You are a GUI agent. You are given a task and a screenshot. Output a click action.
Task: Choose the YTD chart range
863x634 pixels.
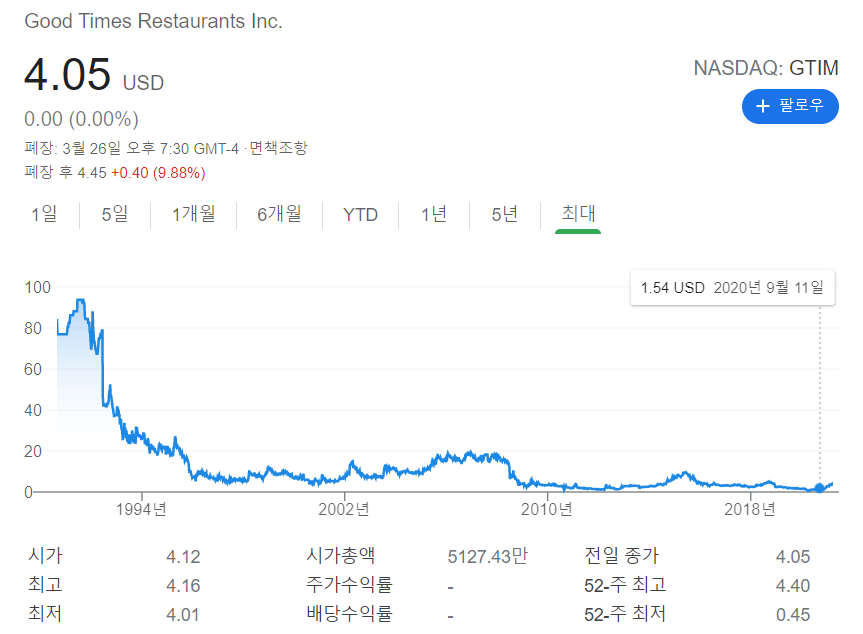361,215
